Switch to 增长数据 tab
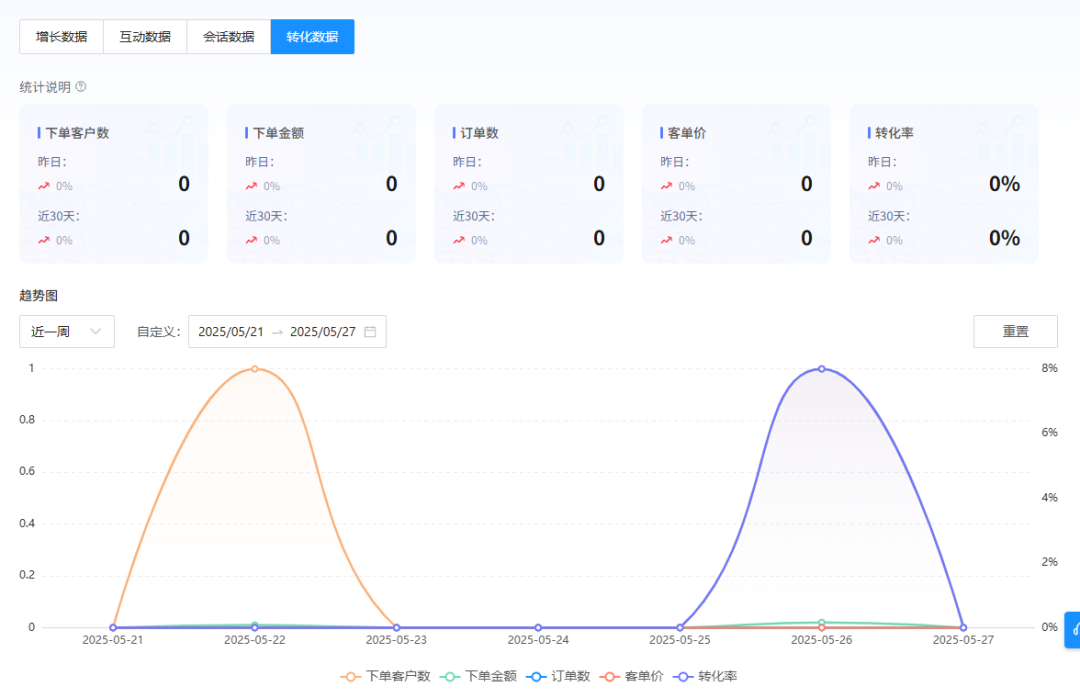 click(61, 37)
